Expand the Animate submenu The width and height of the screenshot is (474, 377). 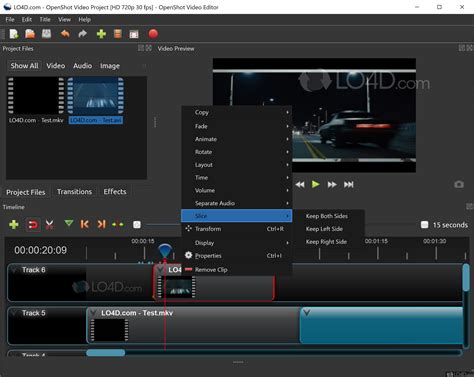point(237,139)
